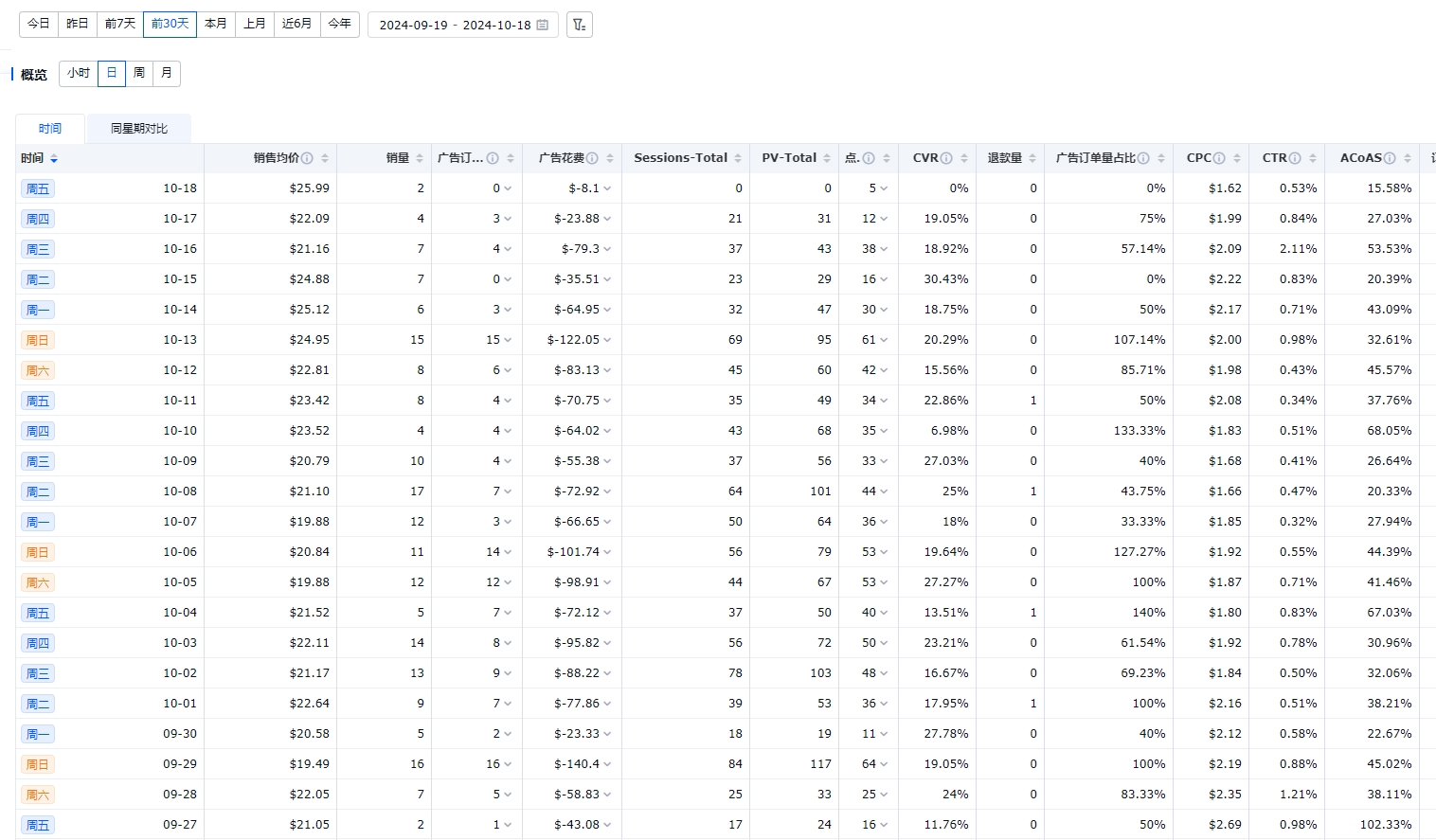Sort by Sessions-Total column

click(738, 158)
